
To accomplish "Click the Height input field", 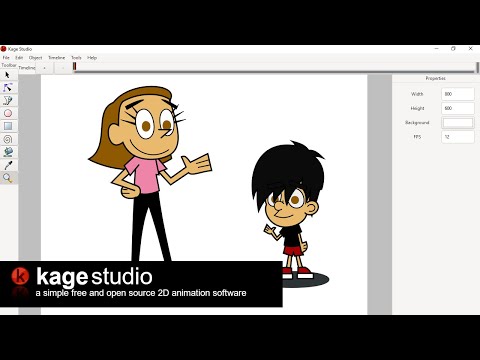I will 458,108.
